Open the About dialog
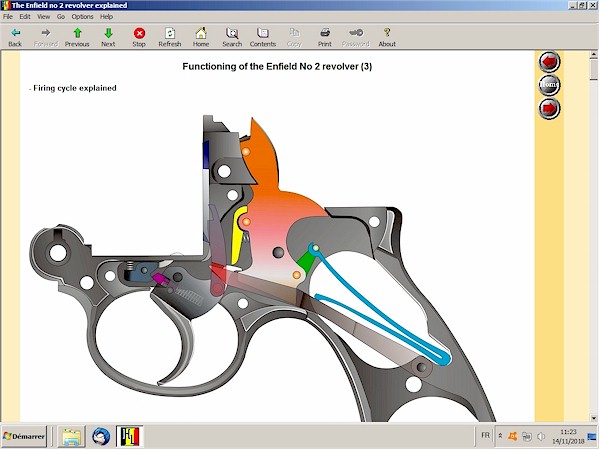Screen dimensions: 600x450 coord(387,38)
